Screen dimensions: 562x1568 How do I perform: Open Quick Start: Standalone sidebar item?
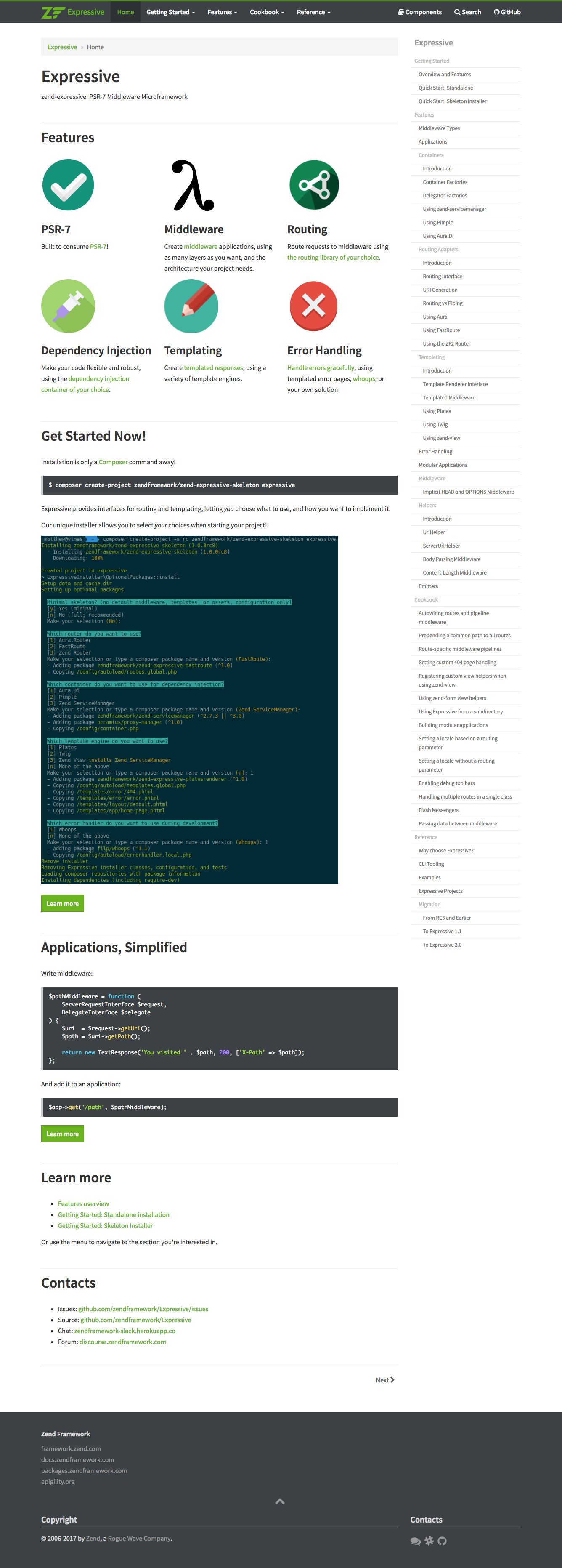[446, 88]
